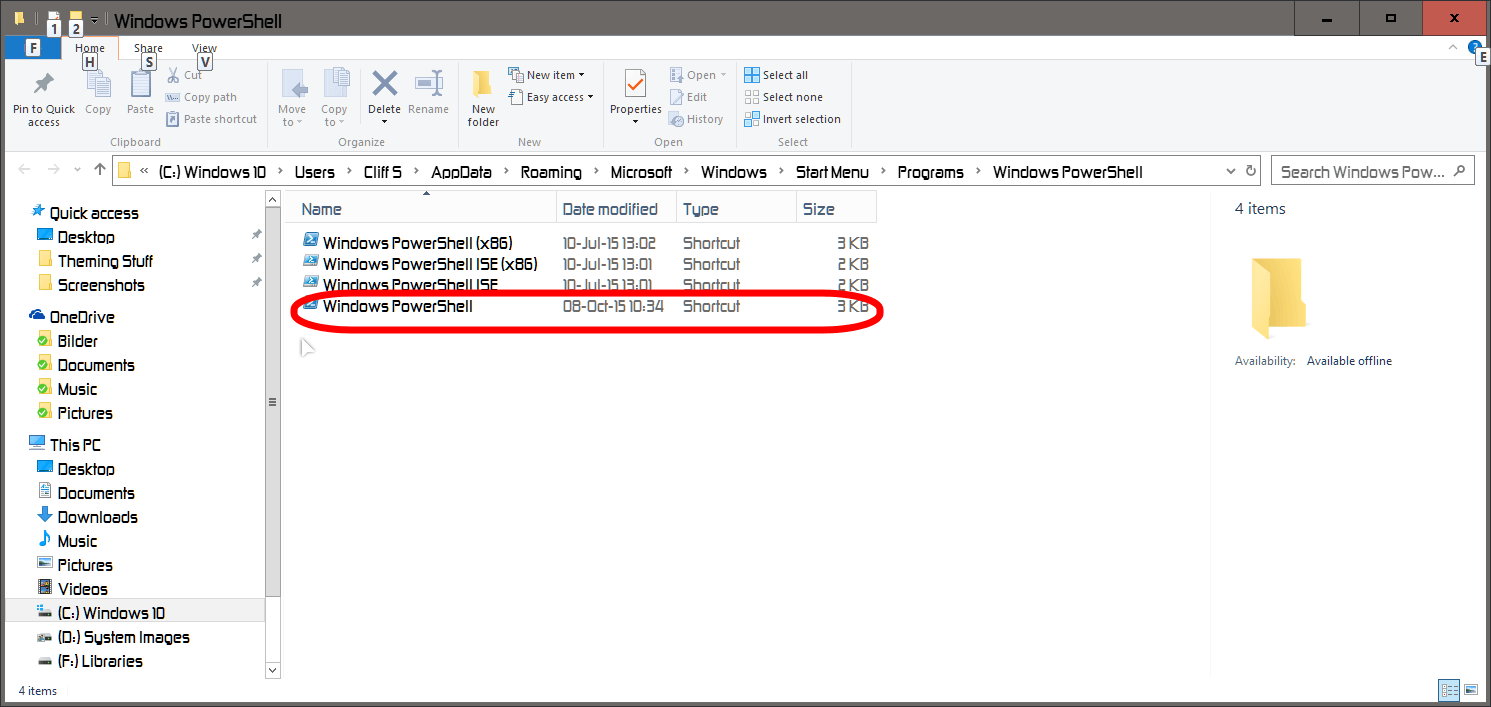The height and width of the screenshot is (707, 1491).
Task: Switch to the Share tab
Action: tap(148, 48)
